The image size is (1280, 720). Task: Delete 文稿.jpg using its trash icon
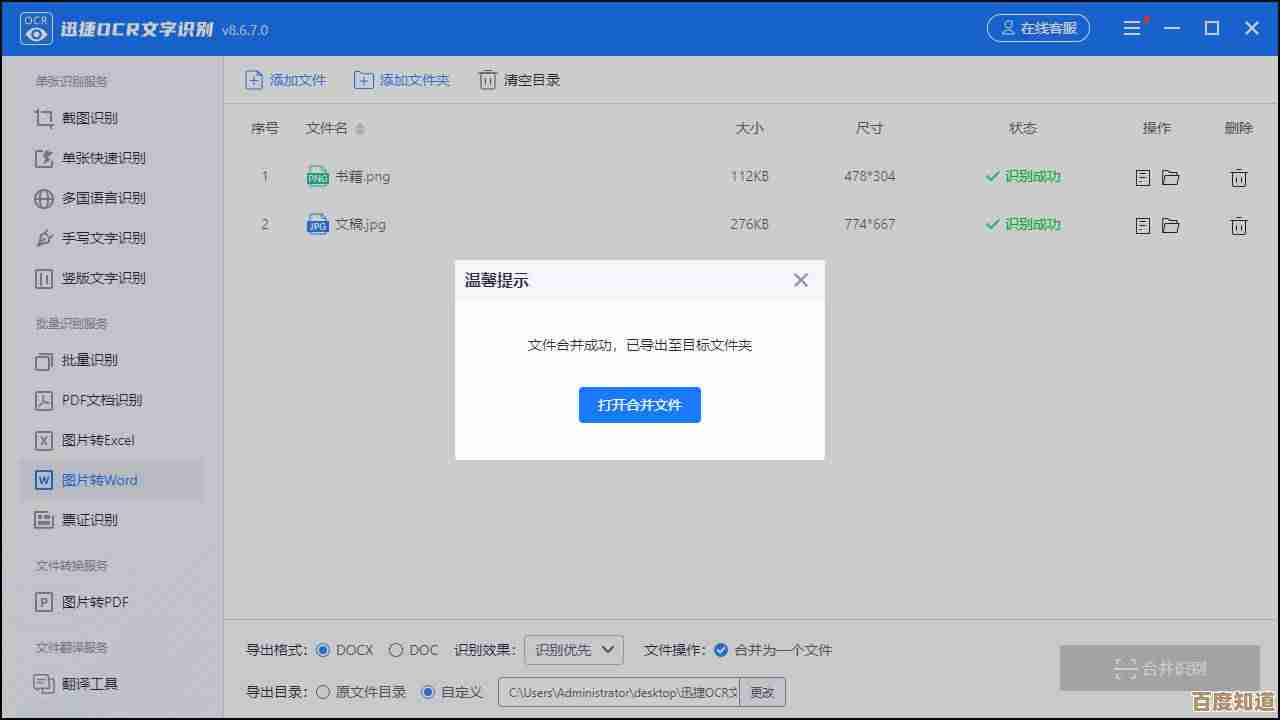1239,225
